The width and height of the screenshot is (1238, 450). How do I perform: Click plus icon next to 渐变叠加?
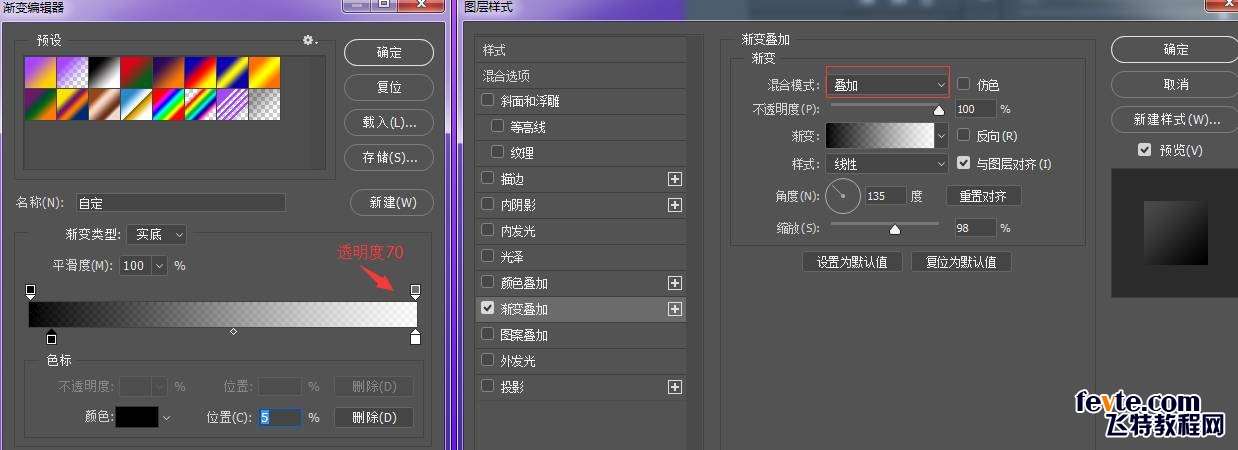click(x=674, y=309)
